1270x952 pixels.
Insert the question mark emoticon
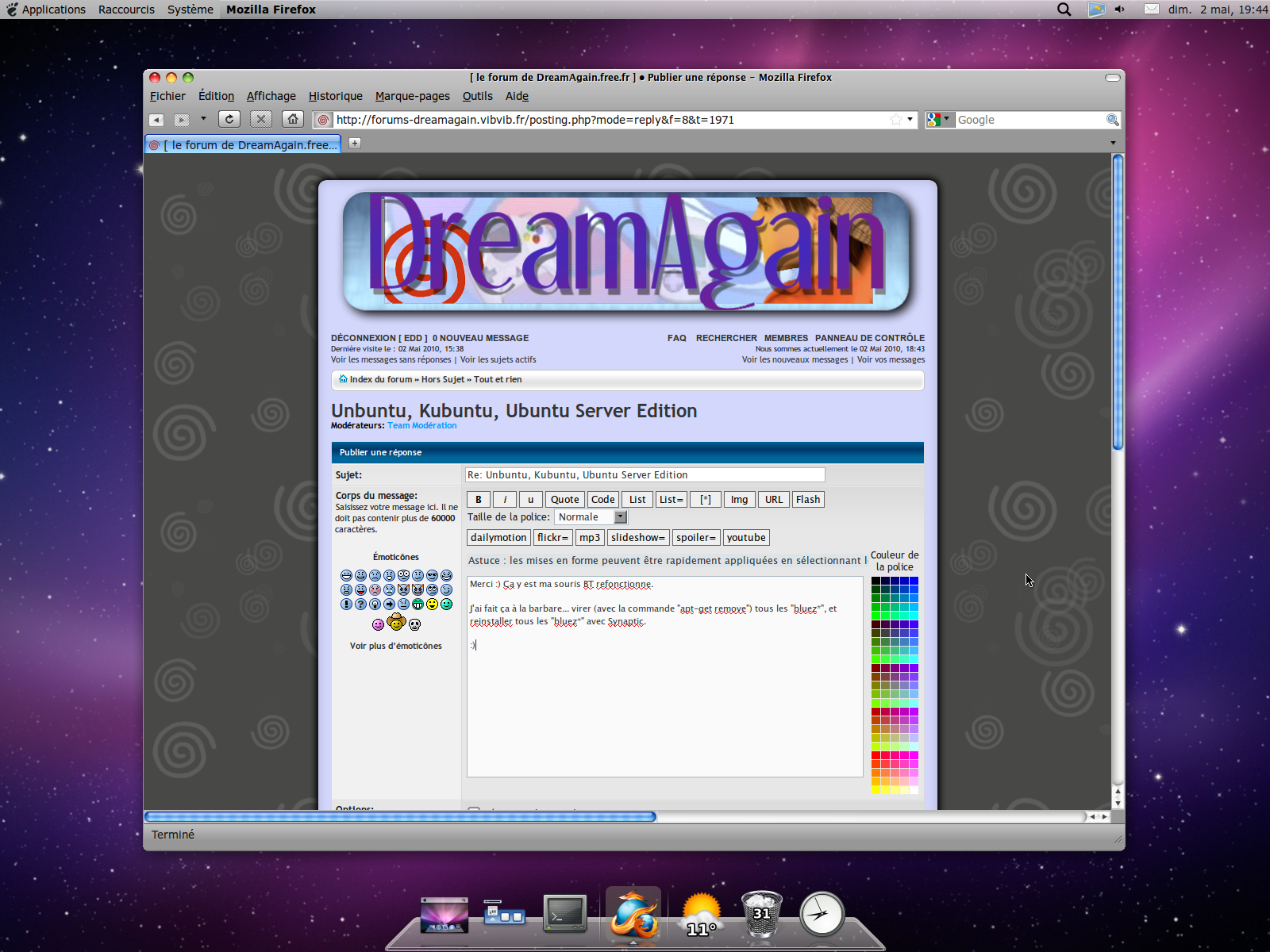point(360,604)
